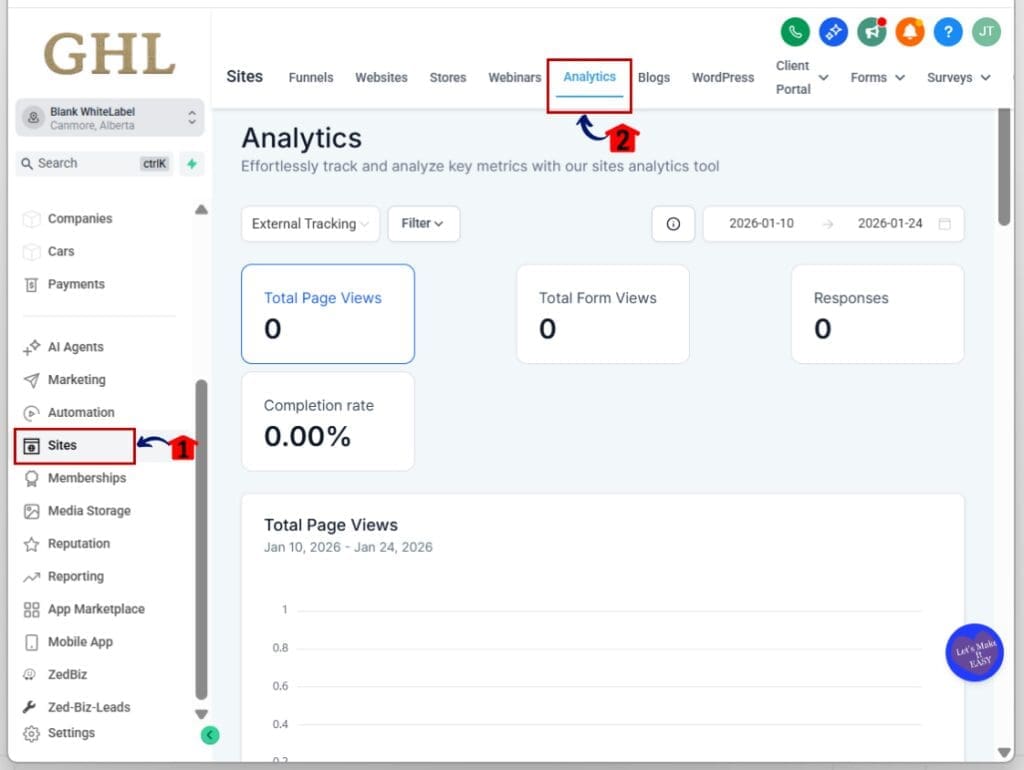Select the Total Page Views metric card
This screenshot has height=770, width=1024.
click(x=328, y=314)
